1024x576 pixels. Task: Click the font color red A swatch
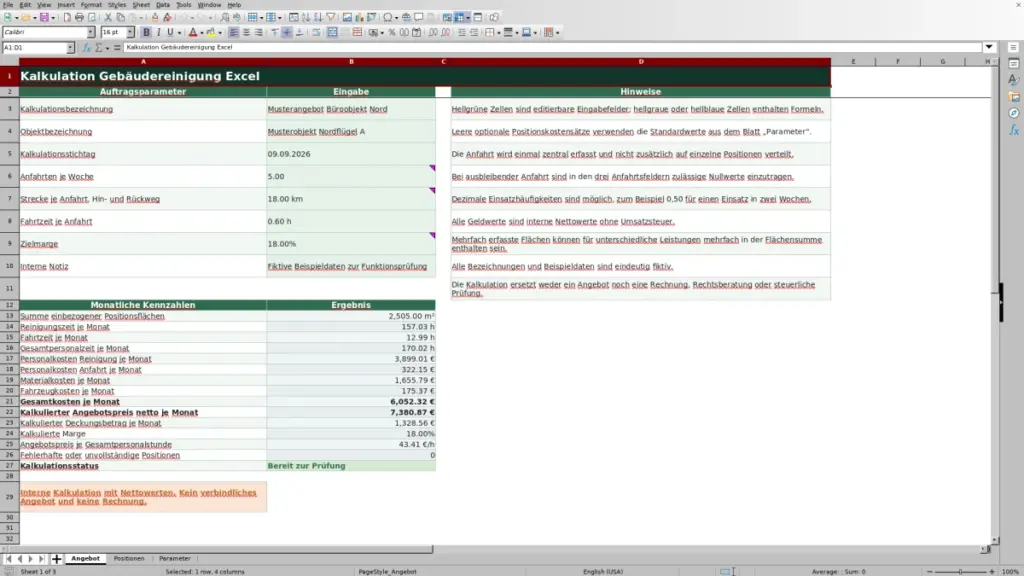point(193,33)
